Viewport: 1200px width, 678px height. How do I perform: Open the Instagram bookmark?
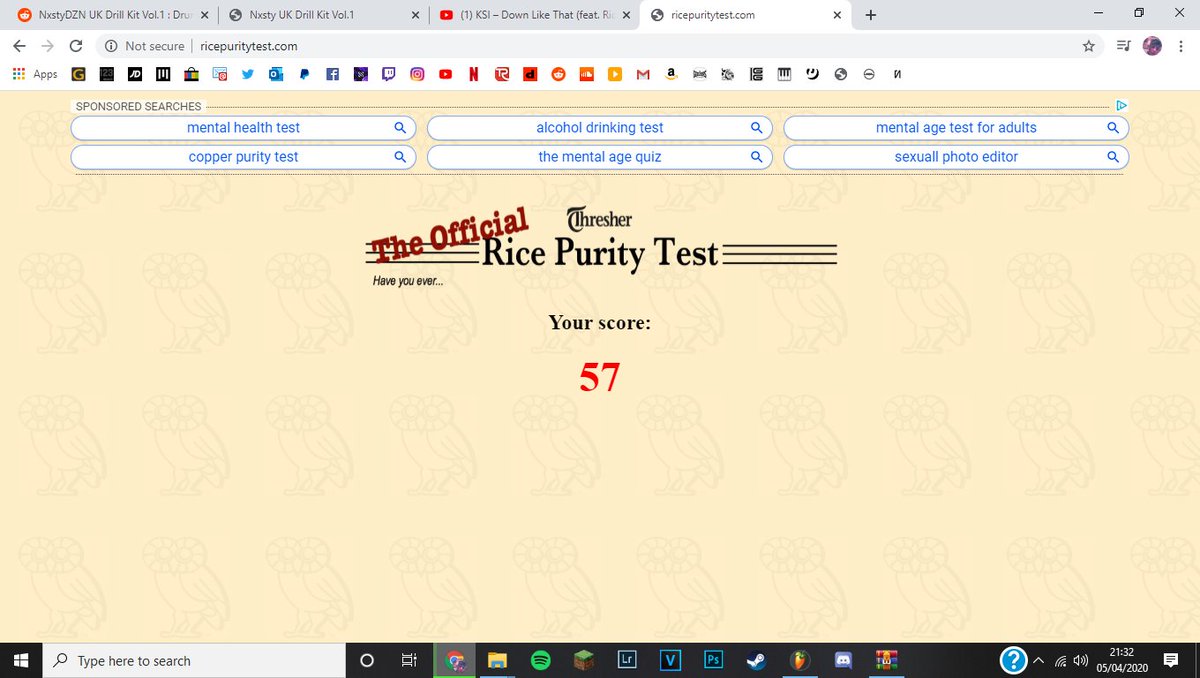(417, 74)
